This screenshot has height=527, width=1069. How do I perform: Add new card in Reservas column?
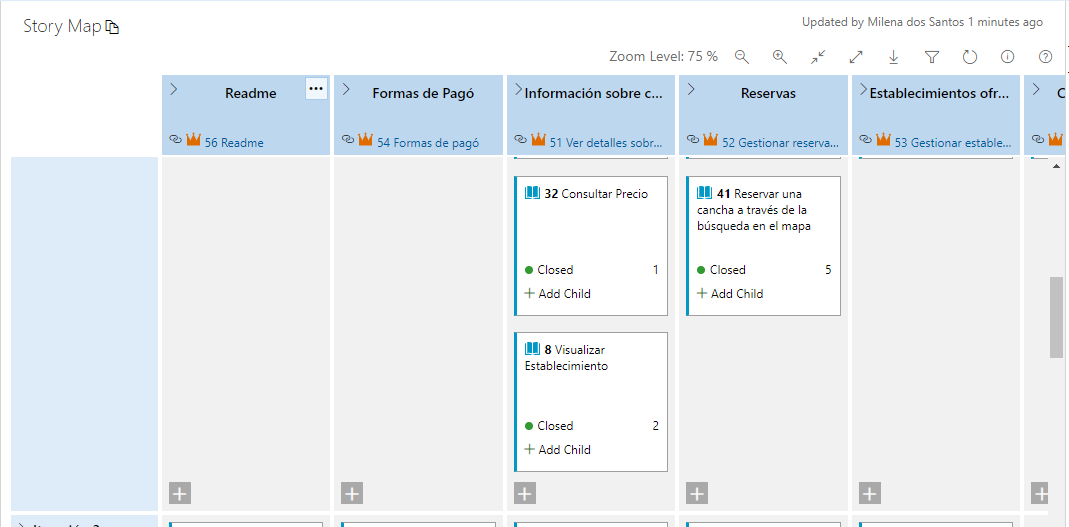tap(697, 494)
